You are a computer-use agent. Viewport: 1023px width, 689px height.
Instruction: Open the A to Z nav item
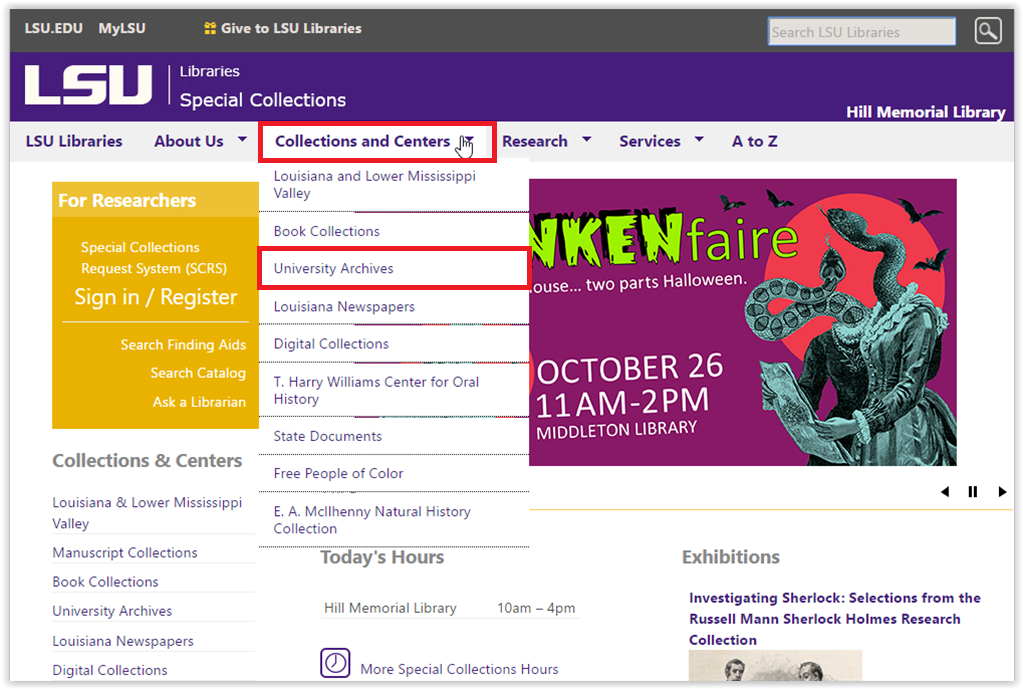(x=755, y=141)
